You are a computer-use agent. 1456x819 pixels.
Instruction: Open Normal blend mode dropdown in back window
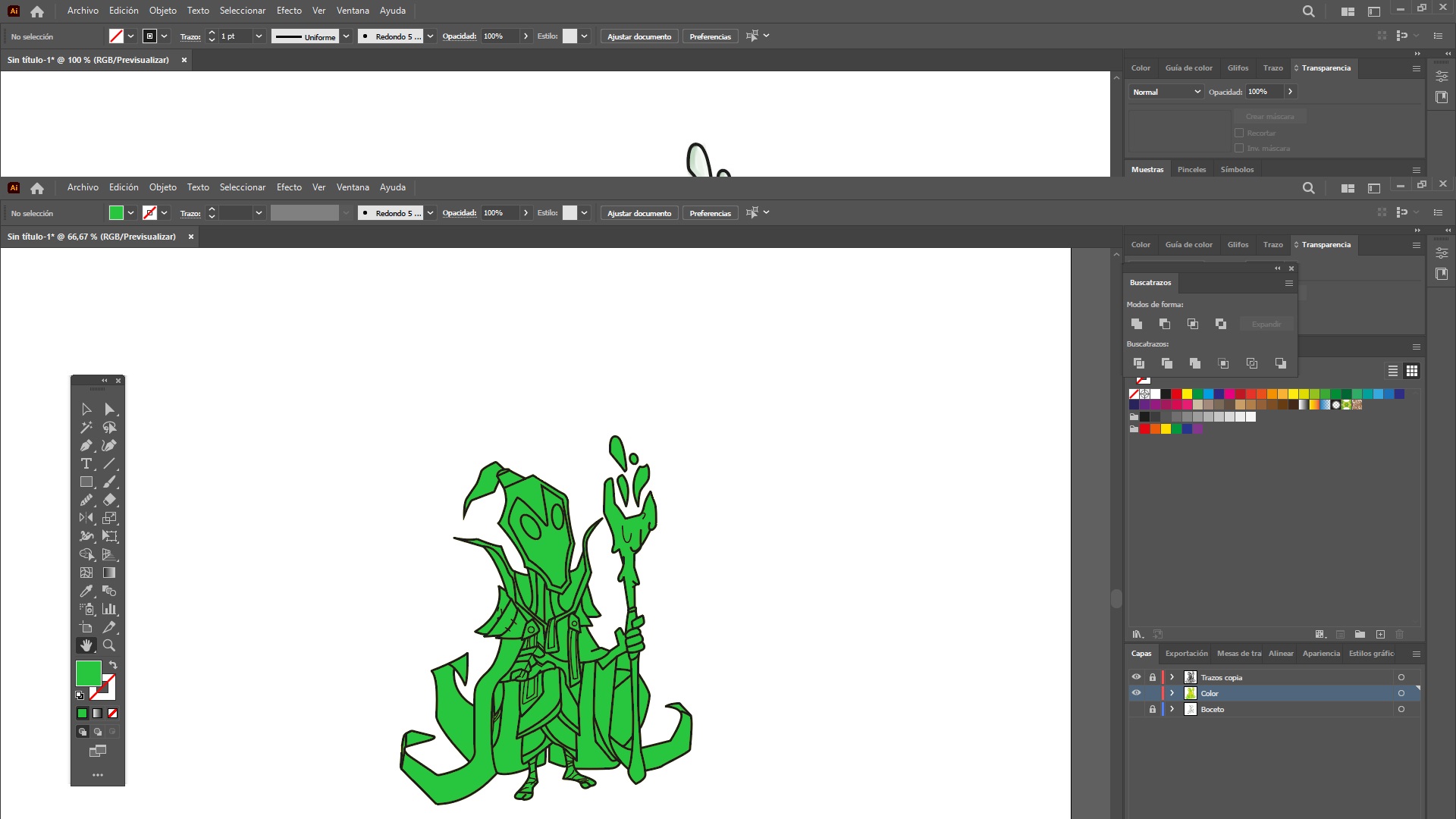(x=1166, y=92)
